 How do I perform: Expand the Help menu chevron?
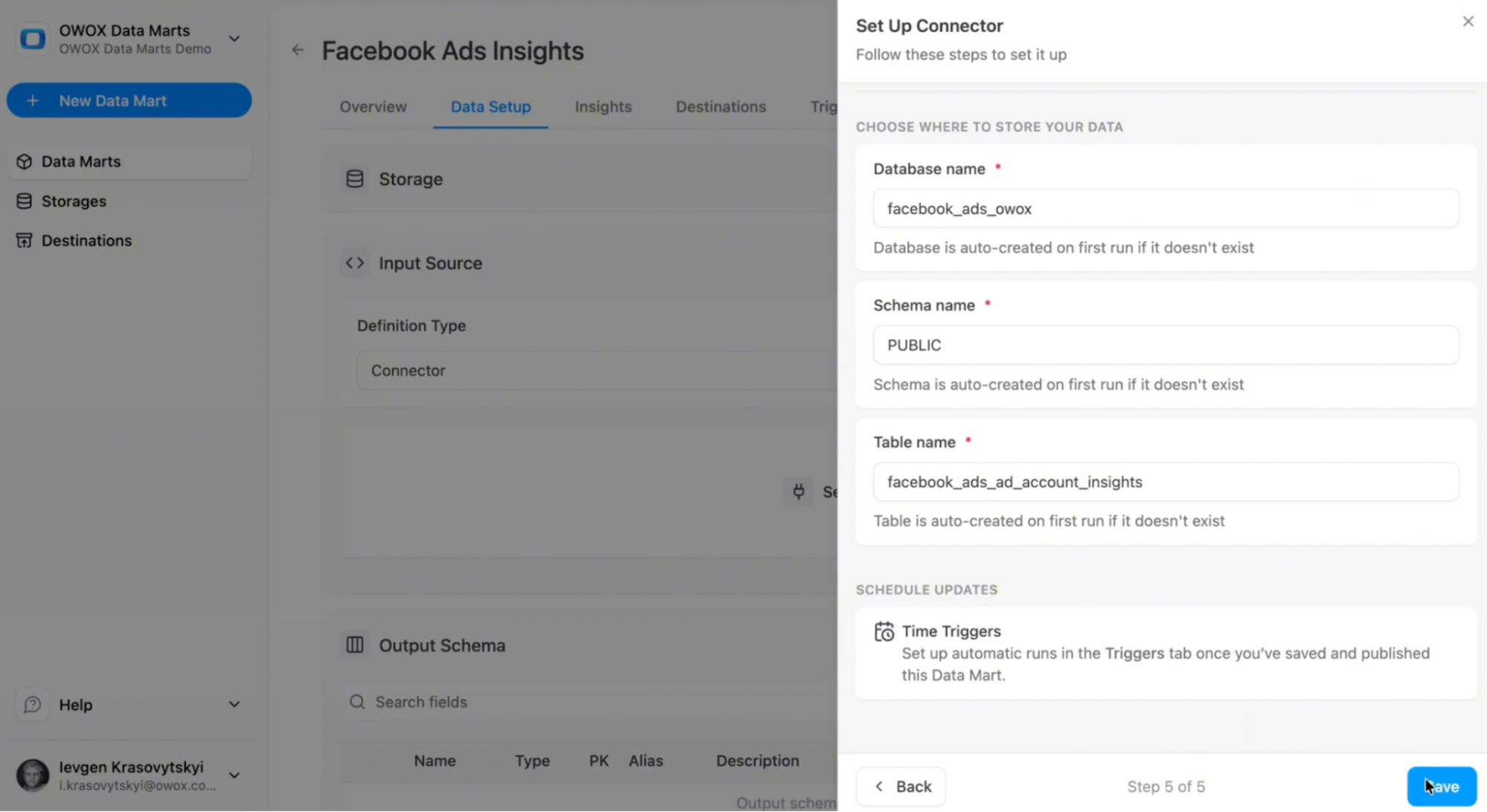234,704
